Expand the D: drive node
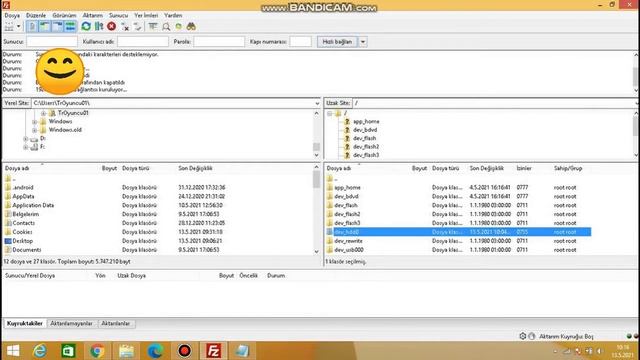 (x=26, y=139)
